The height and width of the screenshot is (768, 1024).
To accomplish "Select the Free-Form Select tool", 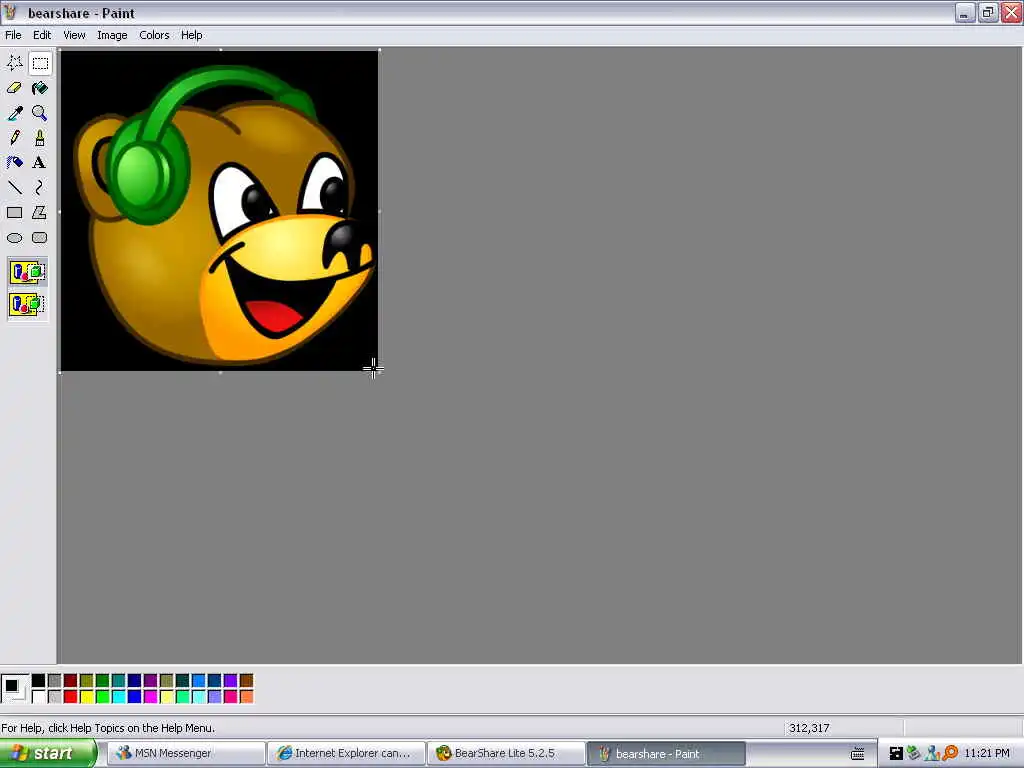I will point(14,63).
